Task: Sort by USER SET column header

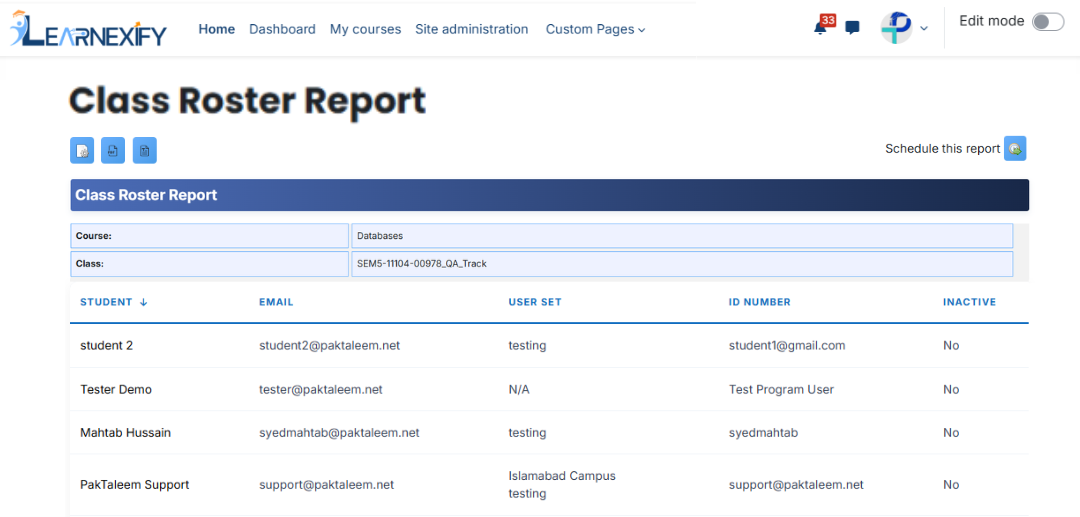Action: pos(534,302)
